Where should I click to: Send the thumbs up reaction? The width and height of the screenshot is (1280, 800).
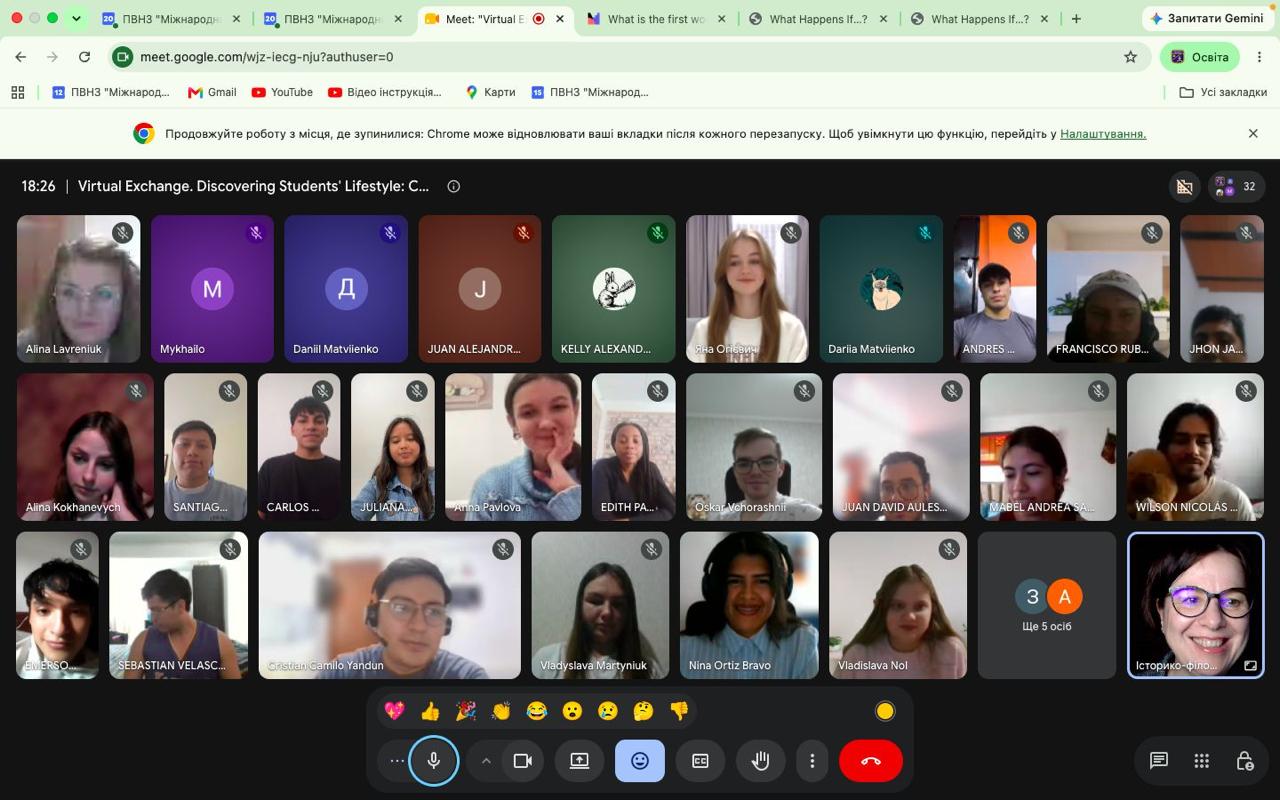tap(430, 711)
